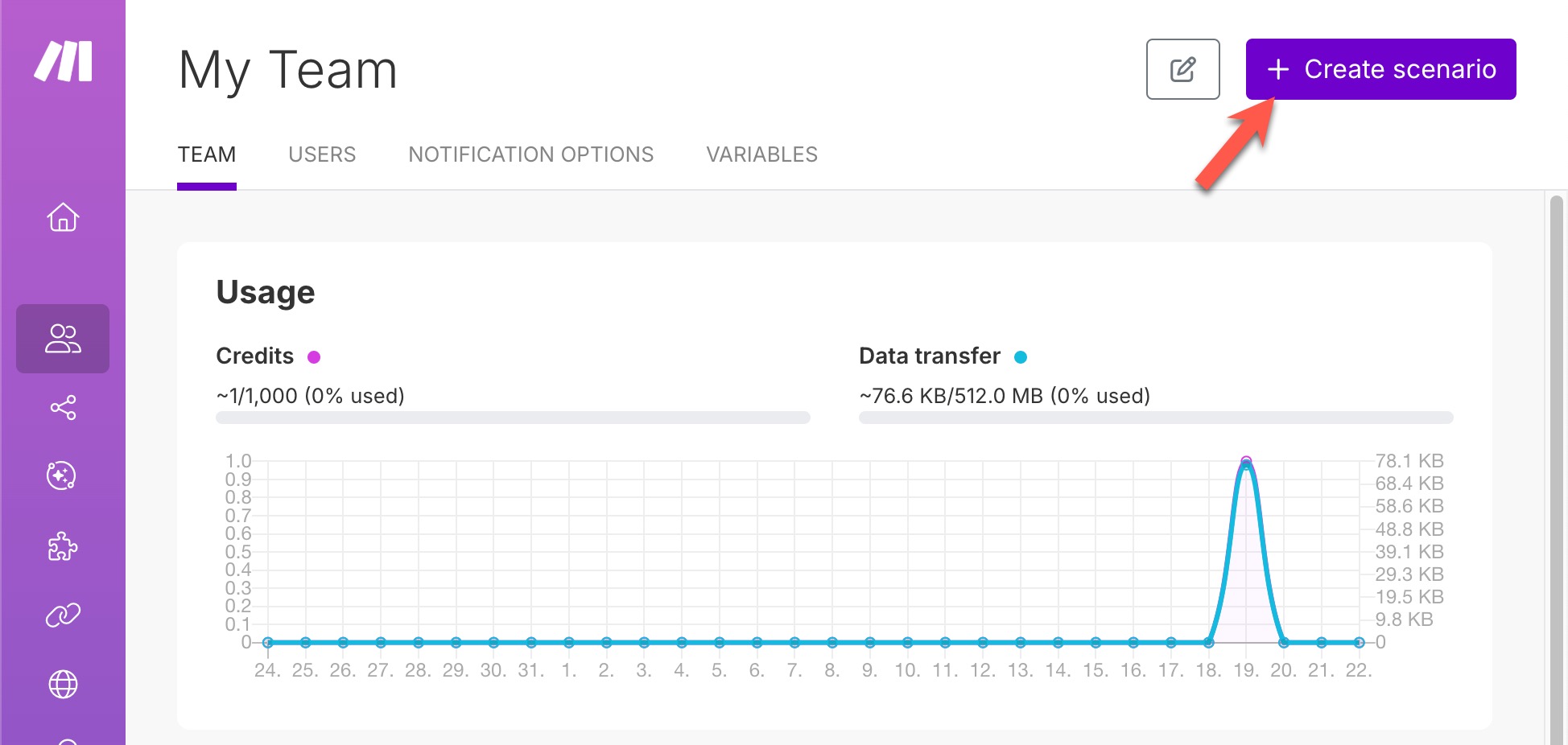Click the chart peak point at day 19
Screen dimensions: 1568x745
pyautogui.click(x=1246, y=463)
